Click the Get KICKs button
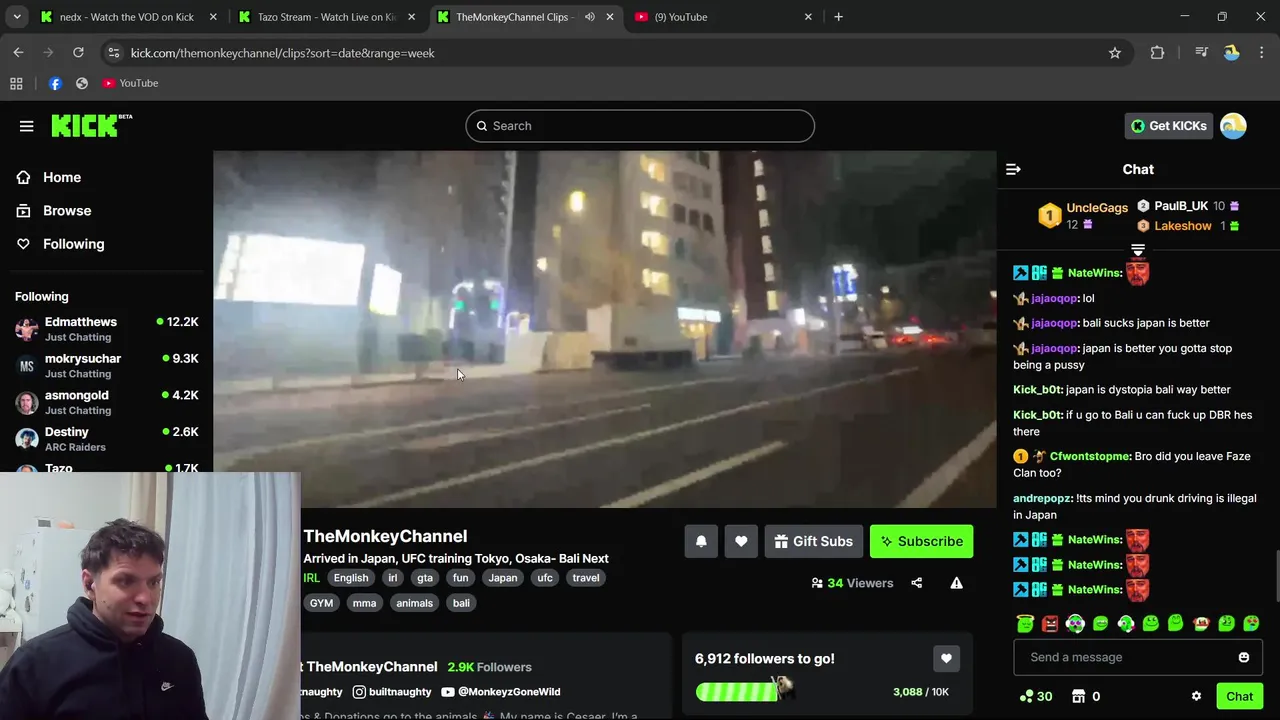 pos(1168,126)
